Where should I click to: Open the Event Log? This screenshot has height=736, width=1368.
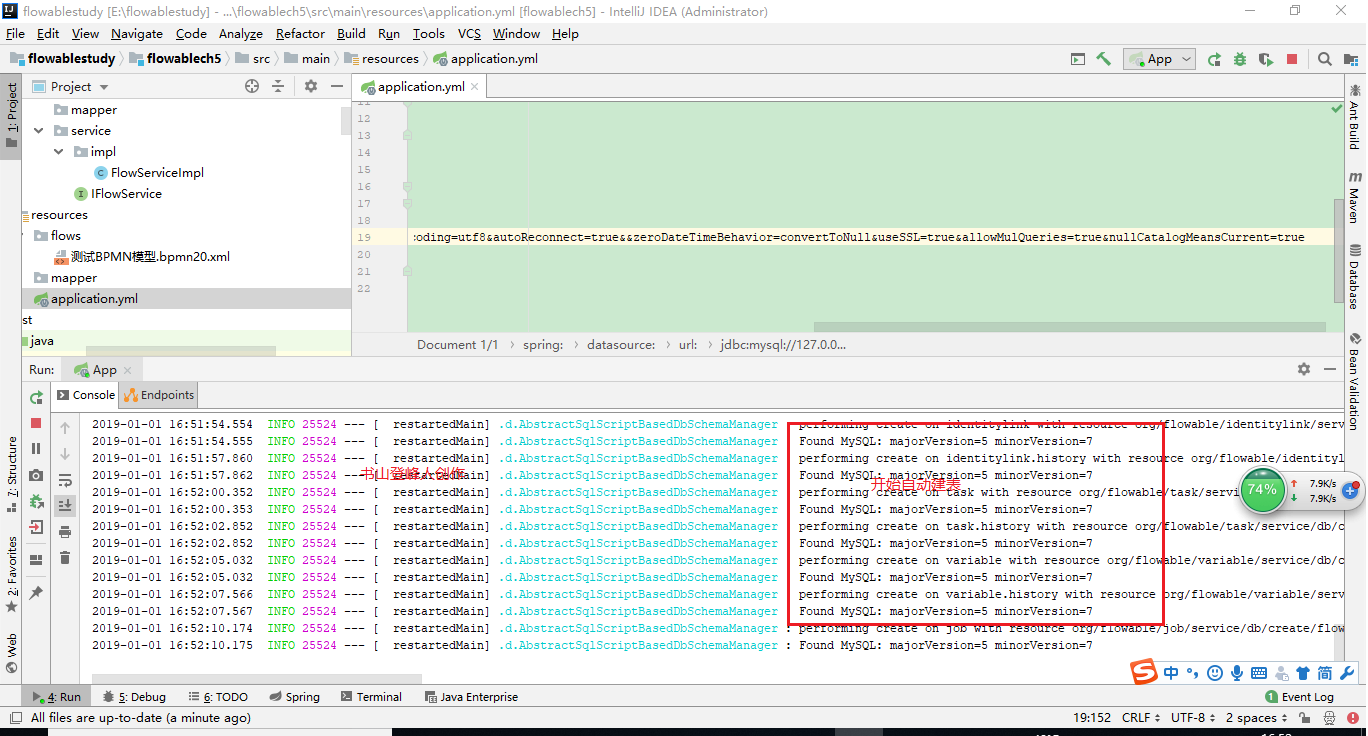click(x=1299, y=697)
